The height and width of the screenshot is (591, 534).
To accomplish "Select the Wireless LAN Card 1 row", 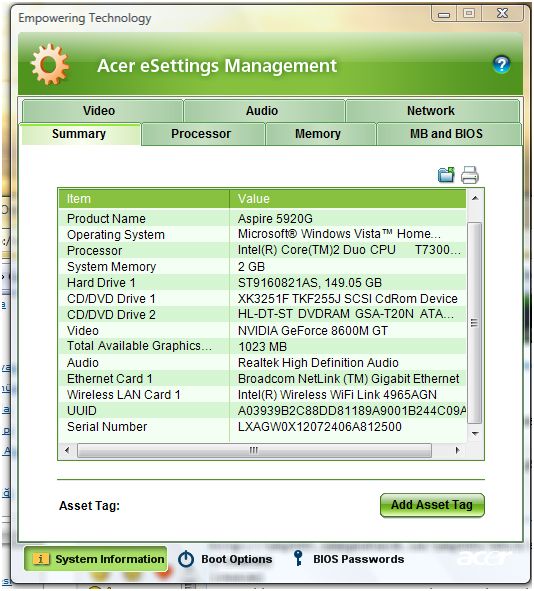I will (262, 395).
